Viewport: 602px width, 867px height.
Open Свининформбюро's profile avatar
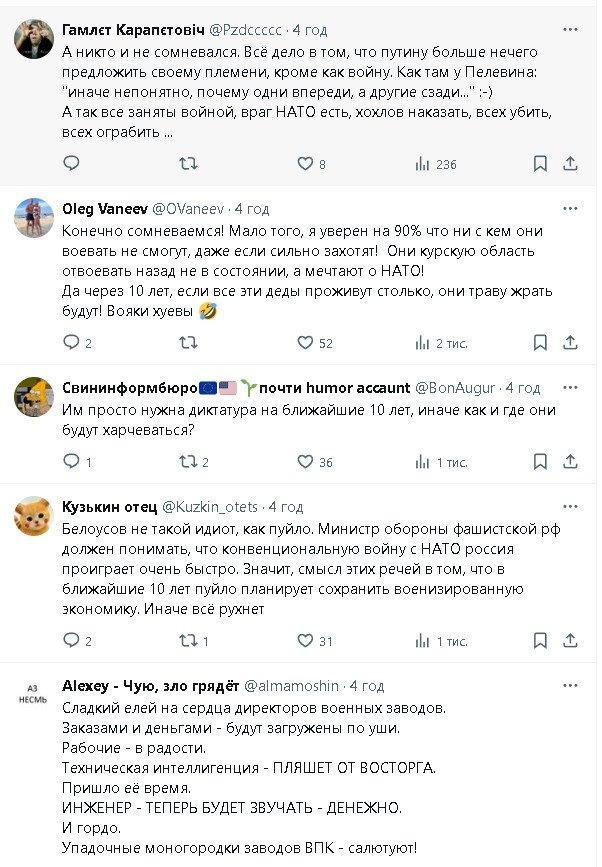click(x=33, y=396)
